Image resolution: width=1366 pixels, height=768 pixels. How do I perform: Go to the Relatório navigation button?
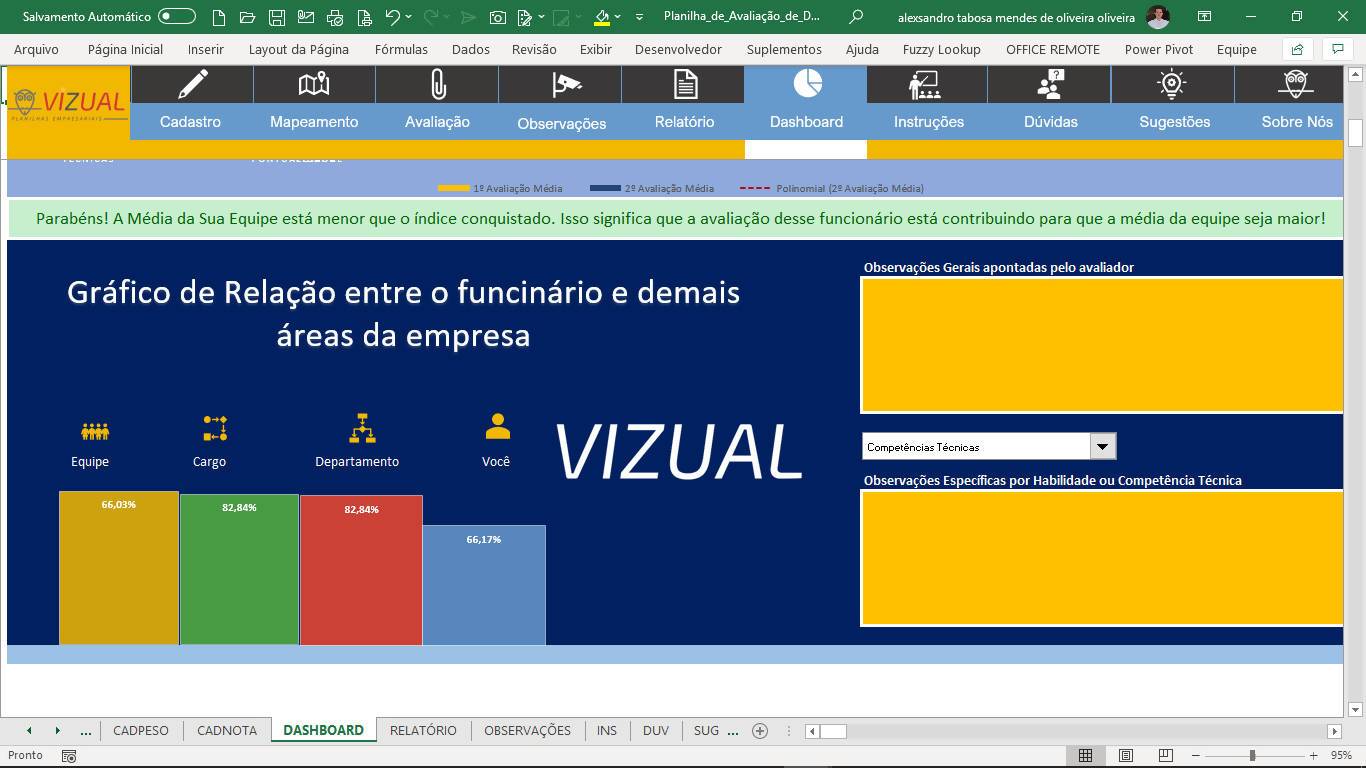[684, 122]
